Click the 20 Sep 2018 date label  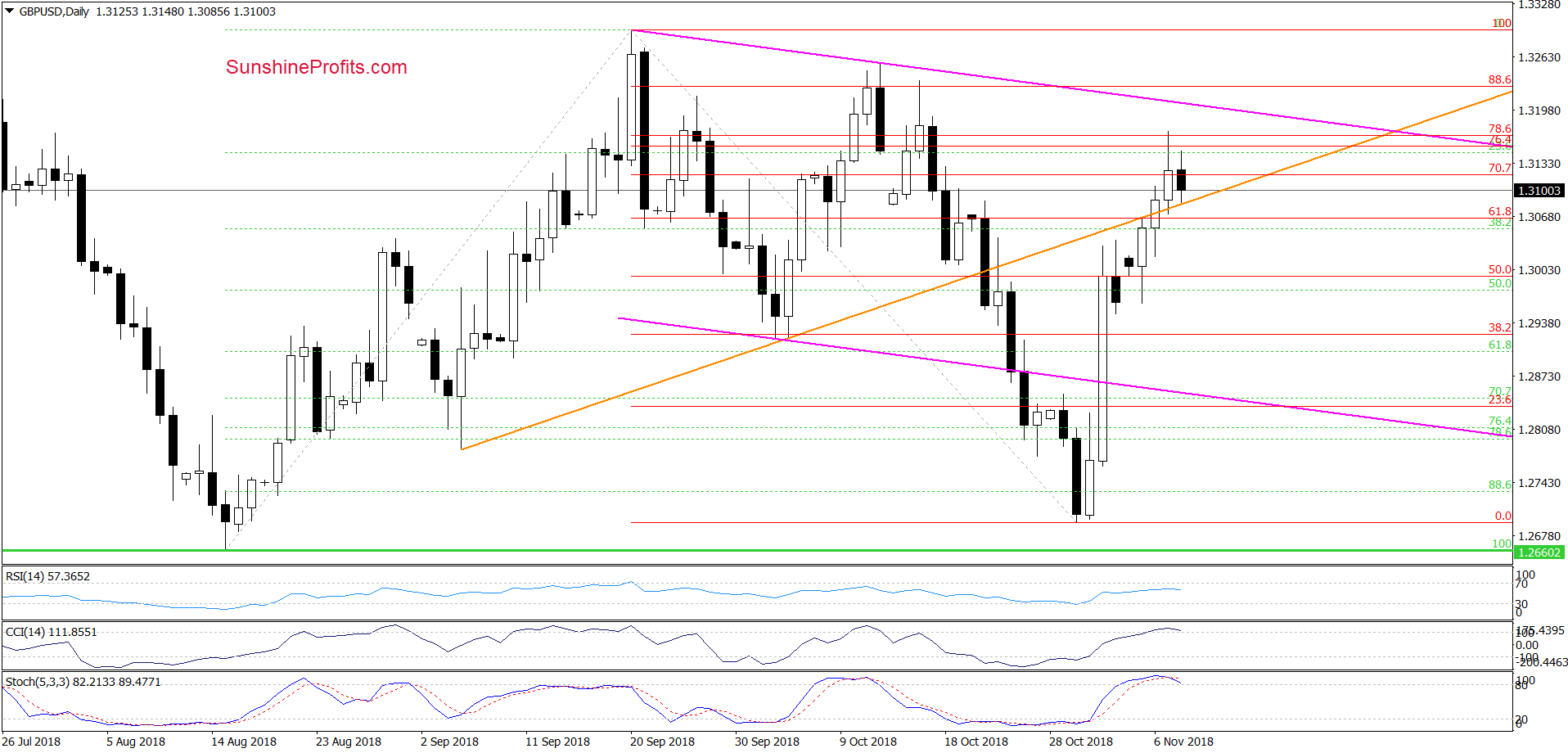coord(662,742)
